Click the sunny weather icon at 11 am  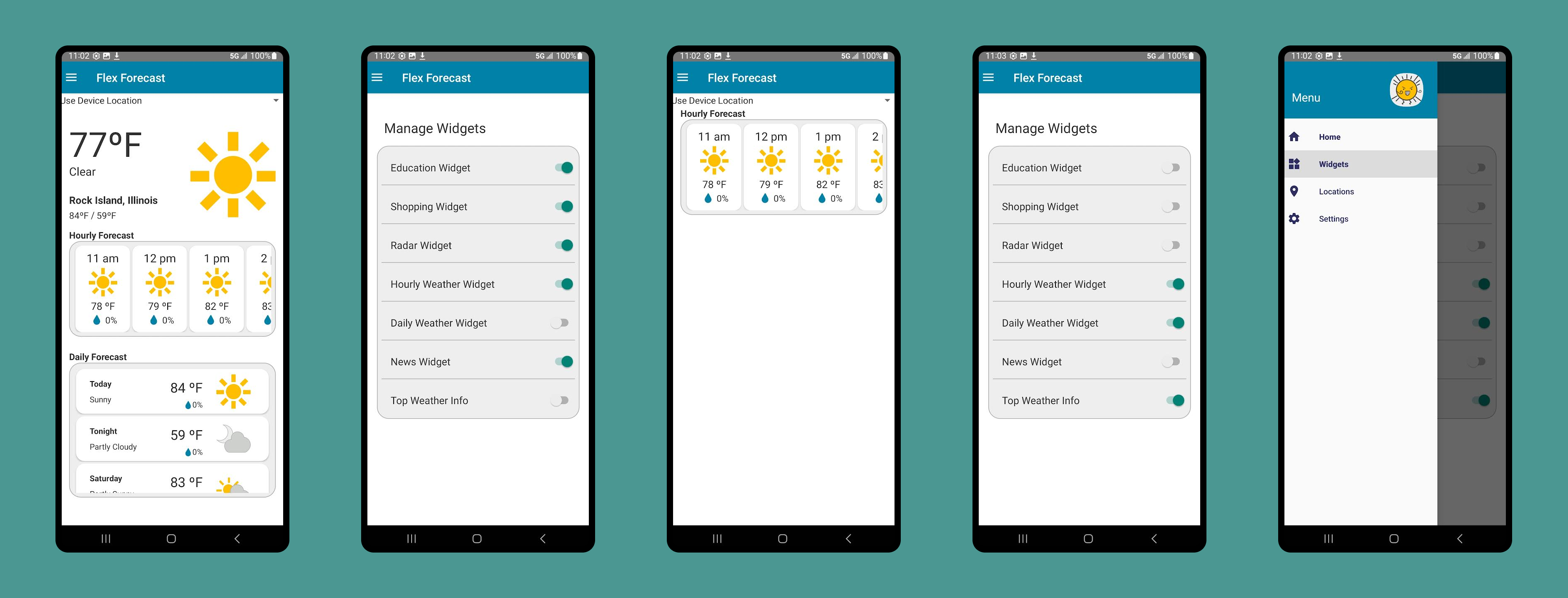[101, 283]
